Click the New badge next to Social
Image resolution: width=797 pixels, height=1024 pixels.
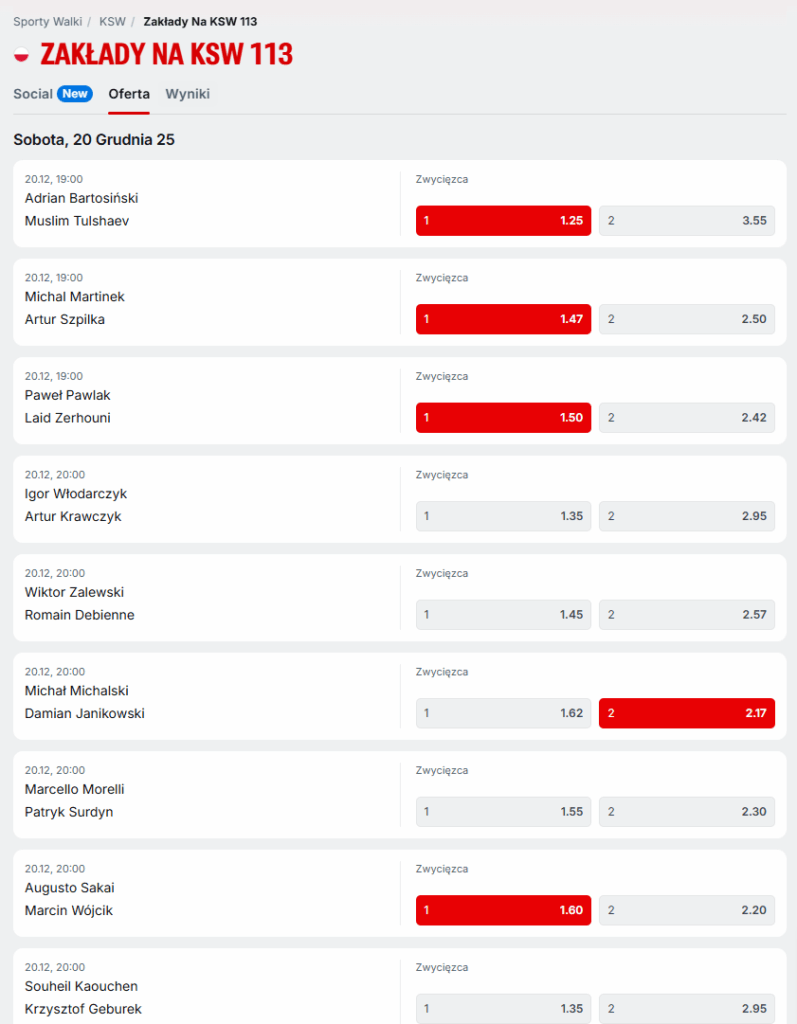(75, 94)
